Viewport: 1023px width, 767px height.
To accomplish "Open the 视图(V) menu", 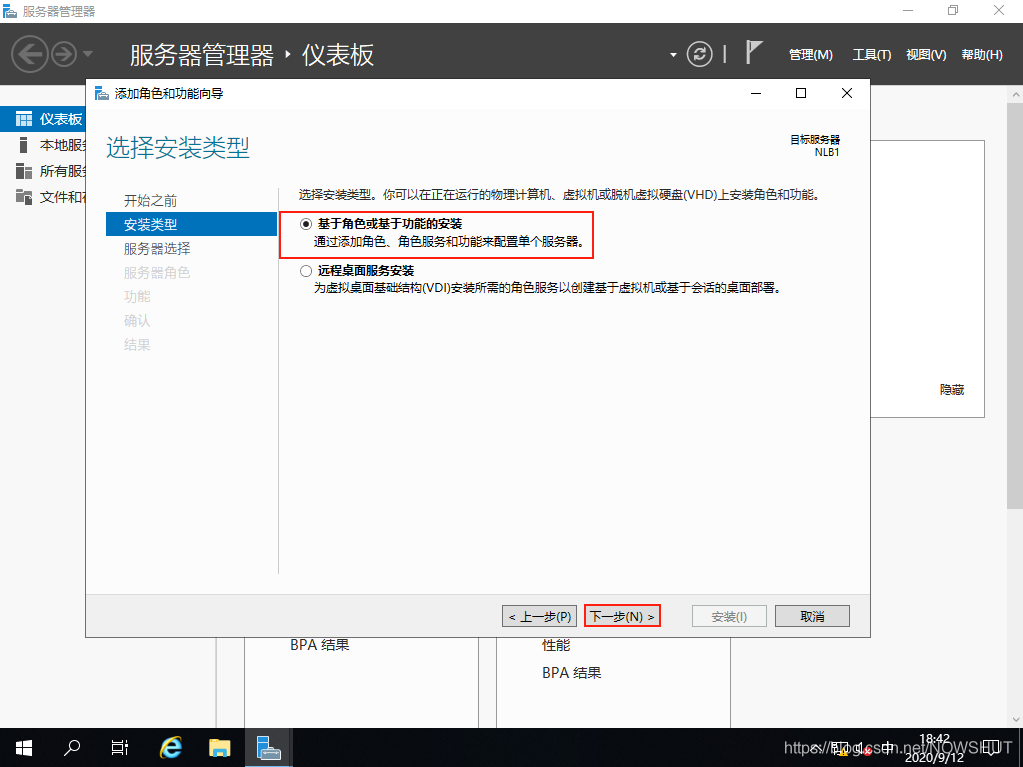I will [x=925, y=55].
